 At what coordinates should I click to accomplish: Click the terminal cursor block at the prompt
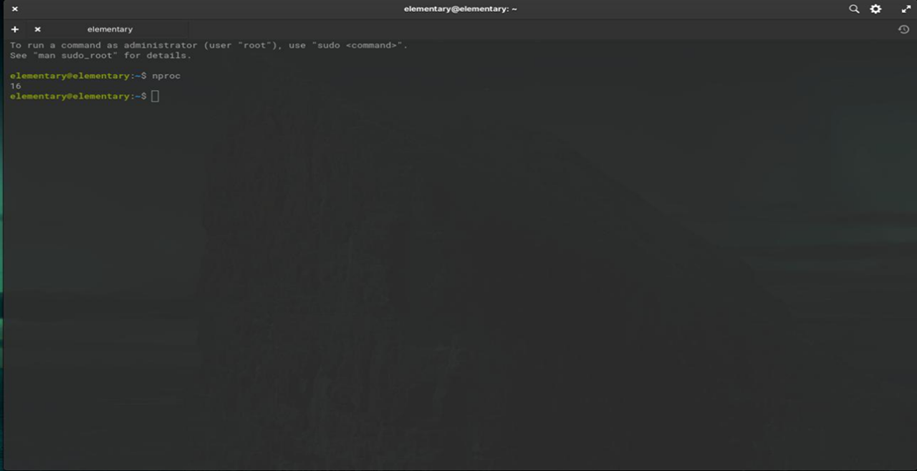click(155, 96)
